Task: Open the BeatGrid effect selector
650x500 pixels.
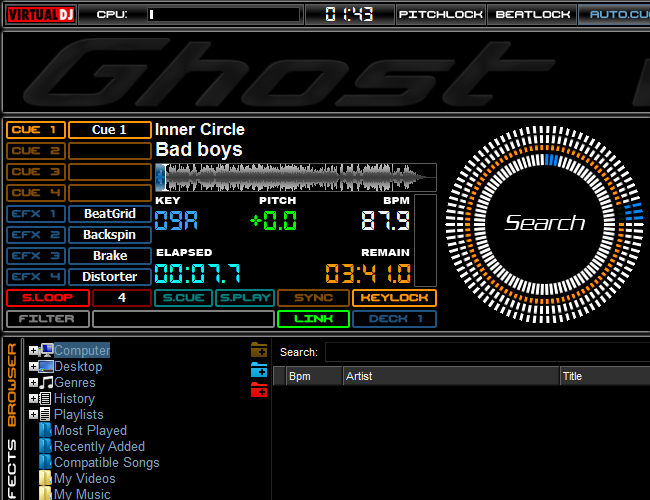Action: [x=110, y=214]
